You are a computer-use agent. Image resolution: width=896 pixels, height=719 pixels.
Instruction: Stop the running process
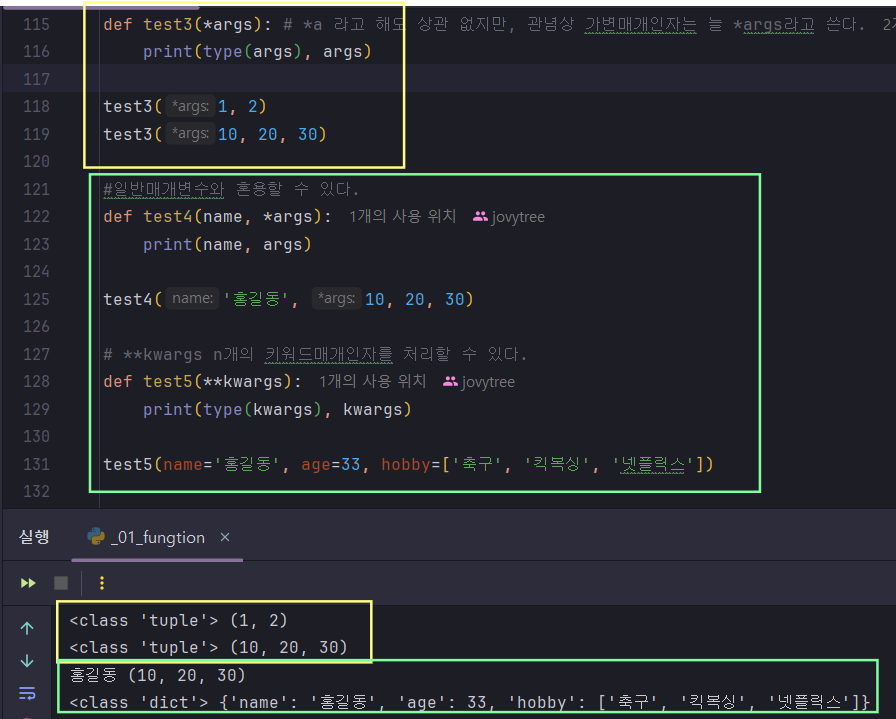[x=61, y=583]
